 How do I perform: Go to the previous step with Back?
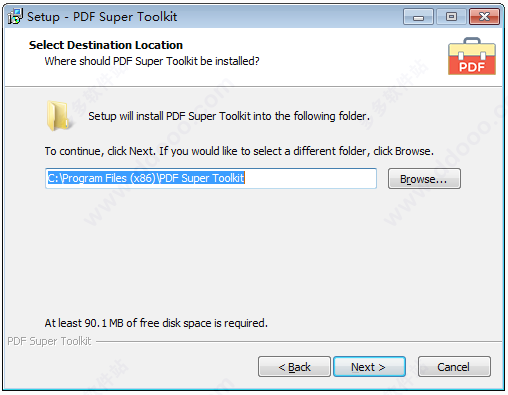click(294, 367)
